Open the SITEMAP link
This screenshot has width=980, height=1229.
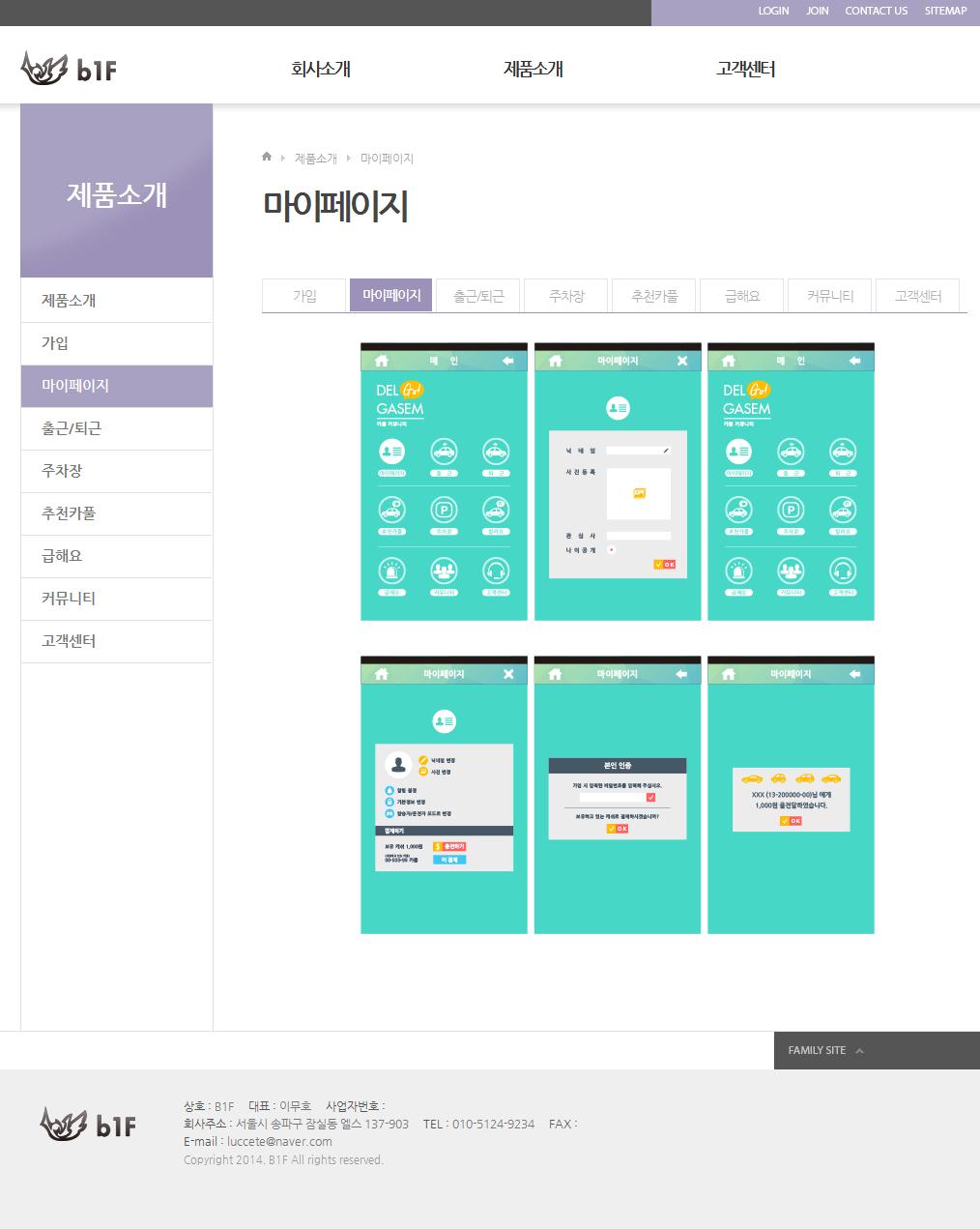click(x=945, y=11)
